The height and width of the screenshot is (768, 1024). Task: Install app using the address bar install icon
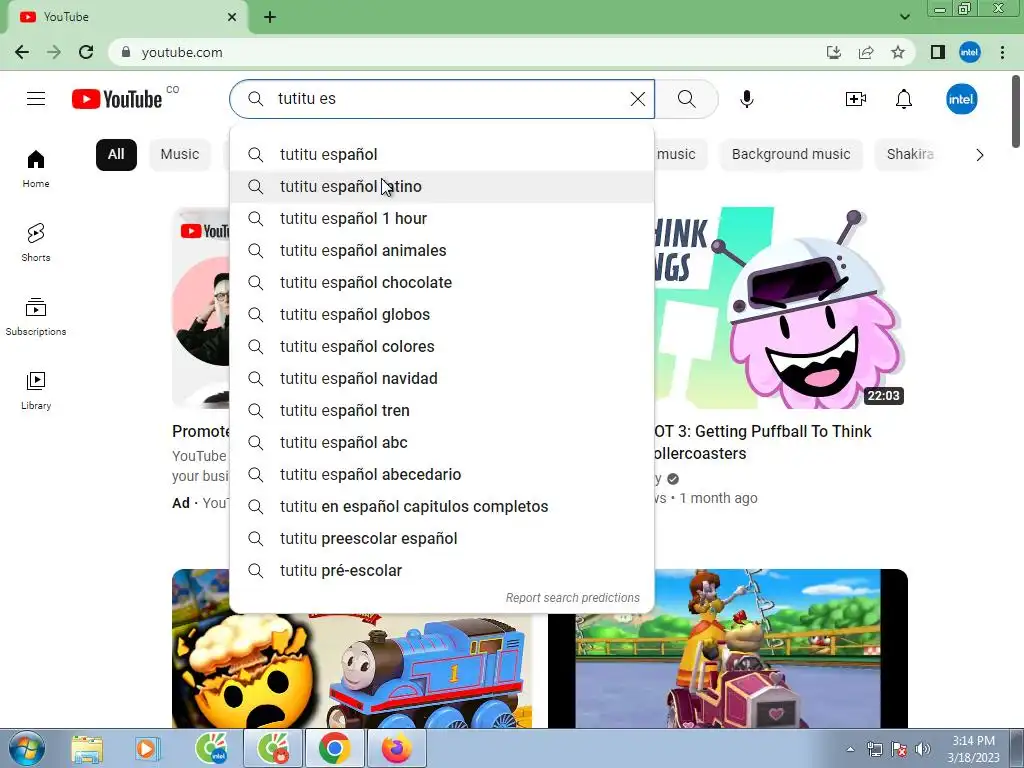pos(834,52)
